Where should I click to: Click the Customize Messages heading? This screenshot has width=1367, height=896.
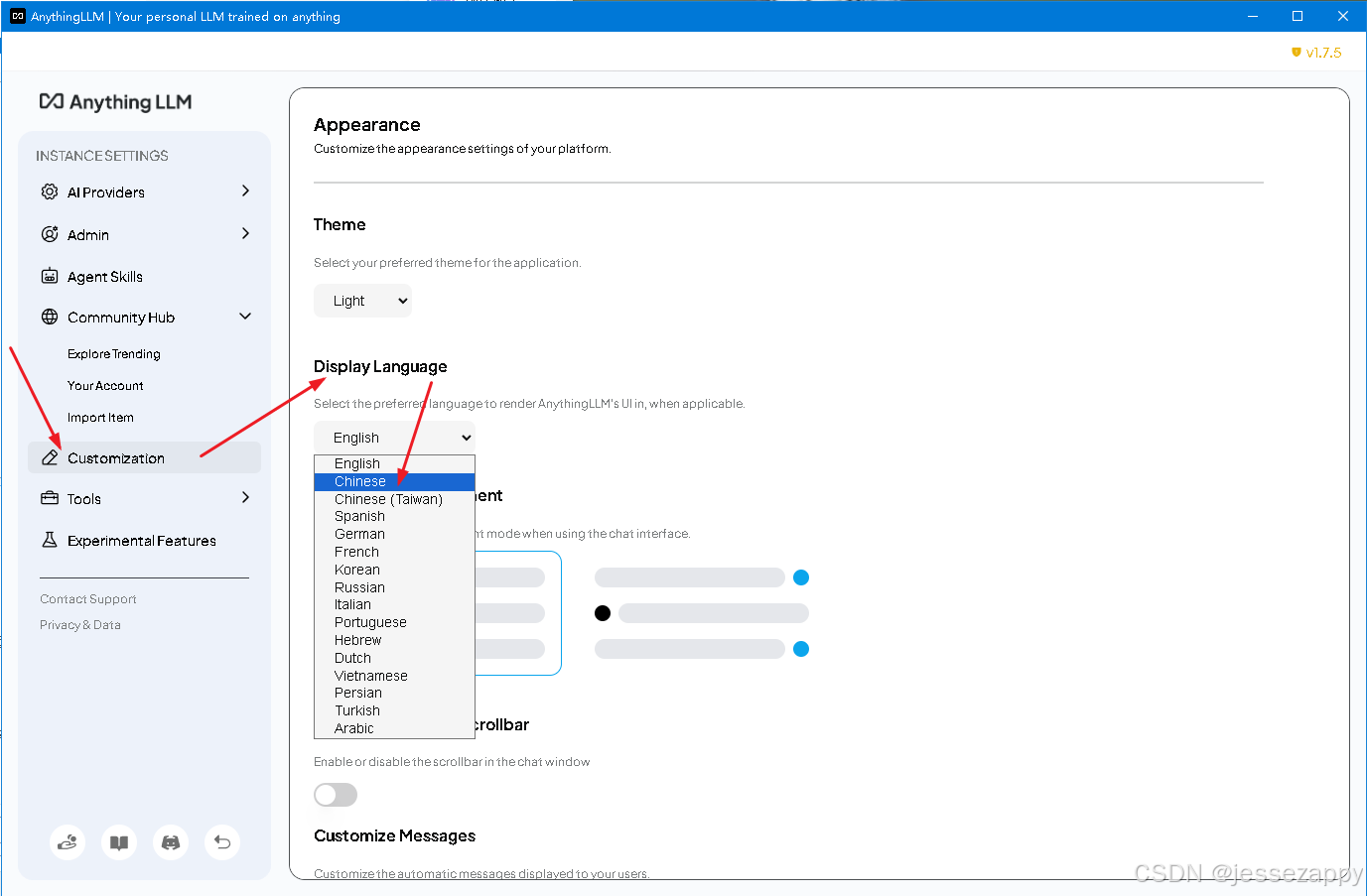click(395, 835)
